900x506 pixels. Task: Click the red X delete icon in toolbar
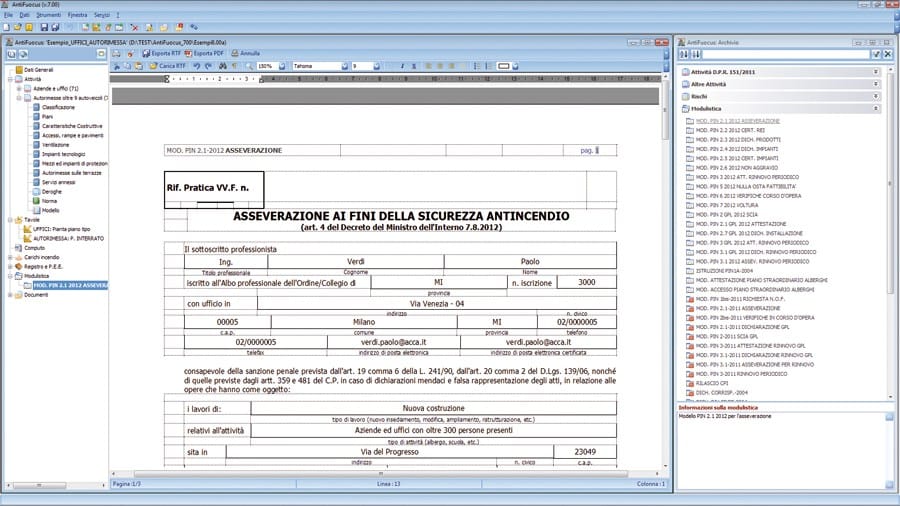[134, 27]
